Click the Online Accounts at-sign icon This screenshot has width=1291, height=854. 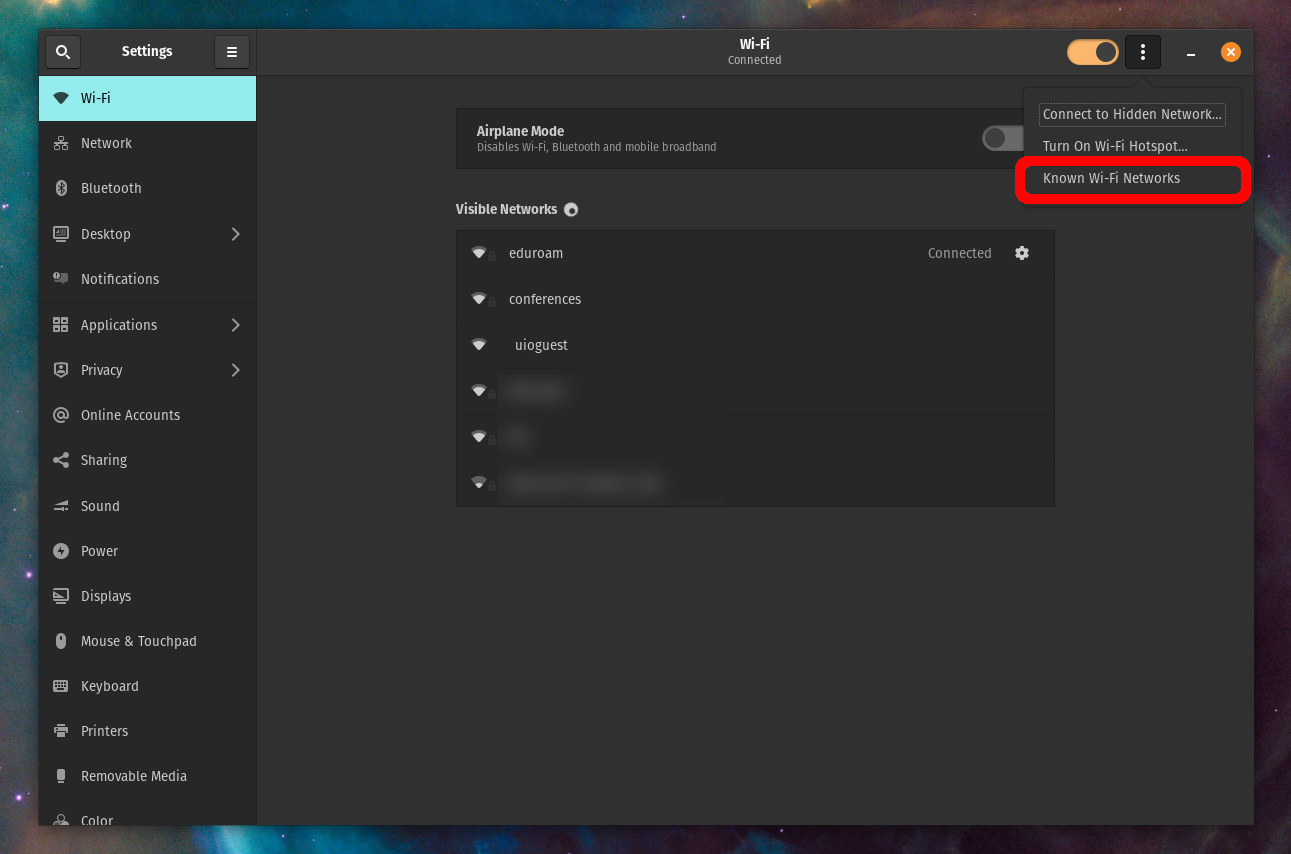tap(61, 415)
